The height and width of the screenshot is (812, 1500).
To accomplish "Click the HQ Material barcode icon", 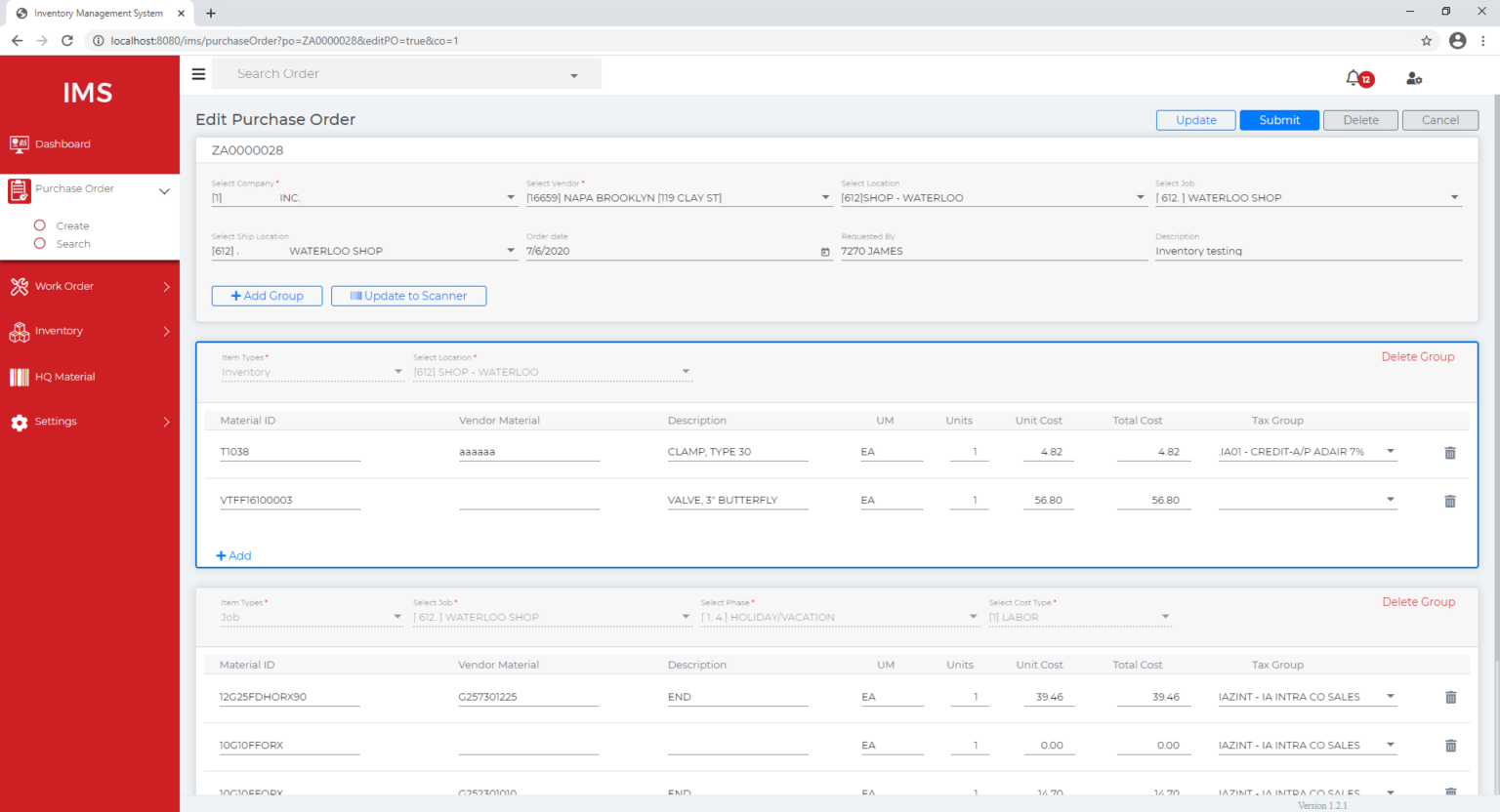I will click(18, 377).
